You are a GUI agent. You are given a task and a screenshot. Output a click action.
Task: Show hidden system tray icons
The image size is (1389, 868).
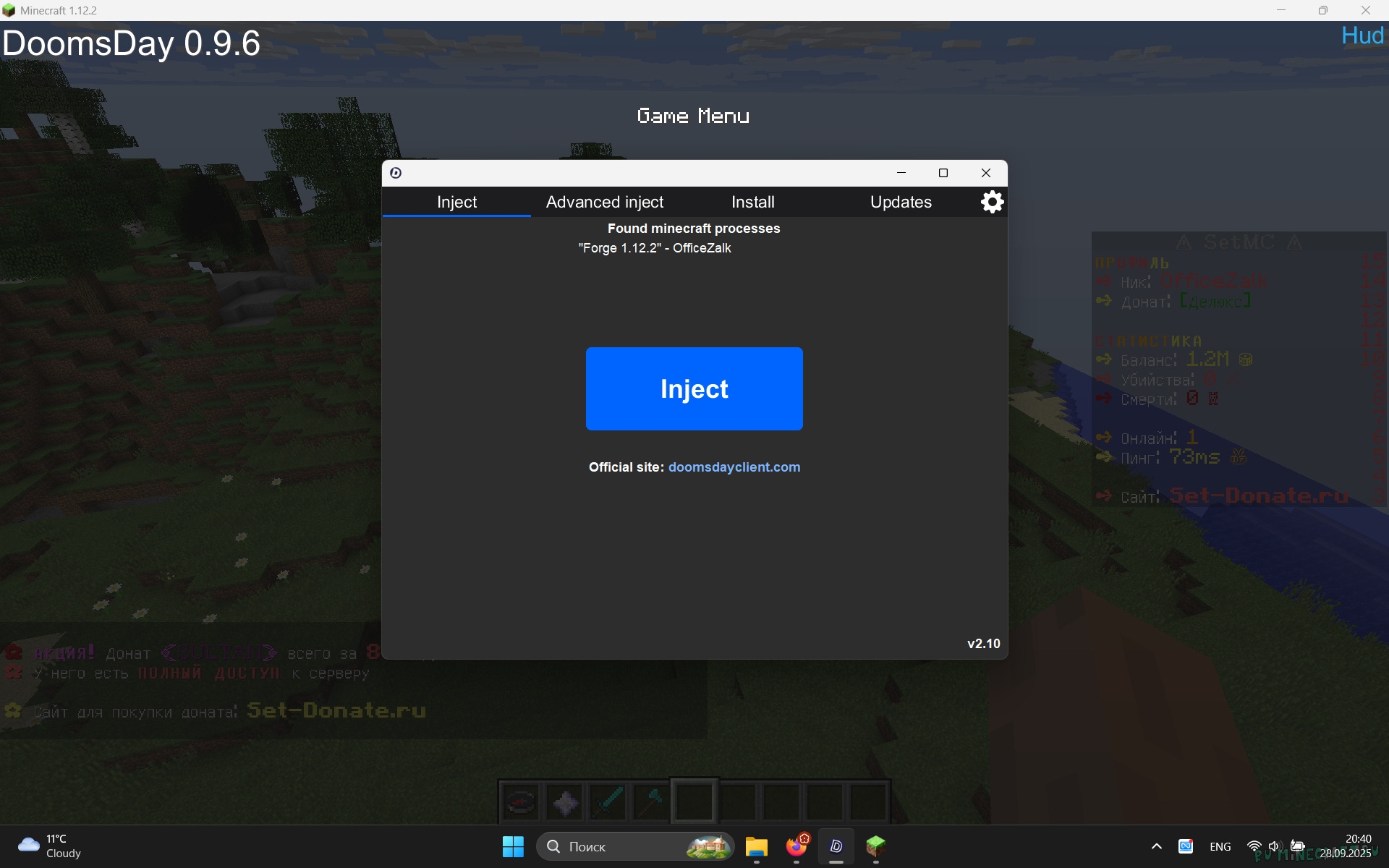pyautogui.click(x=1156, y=846)
